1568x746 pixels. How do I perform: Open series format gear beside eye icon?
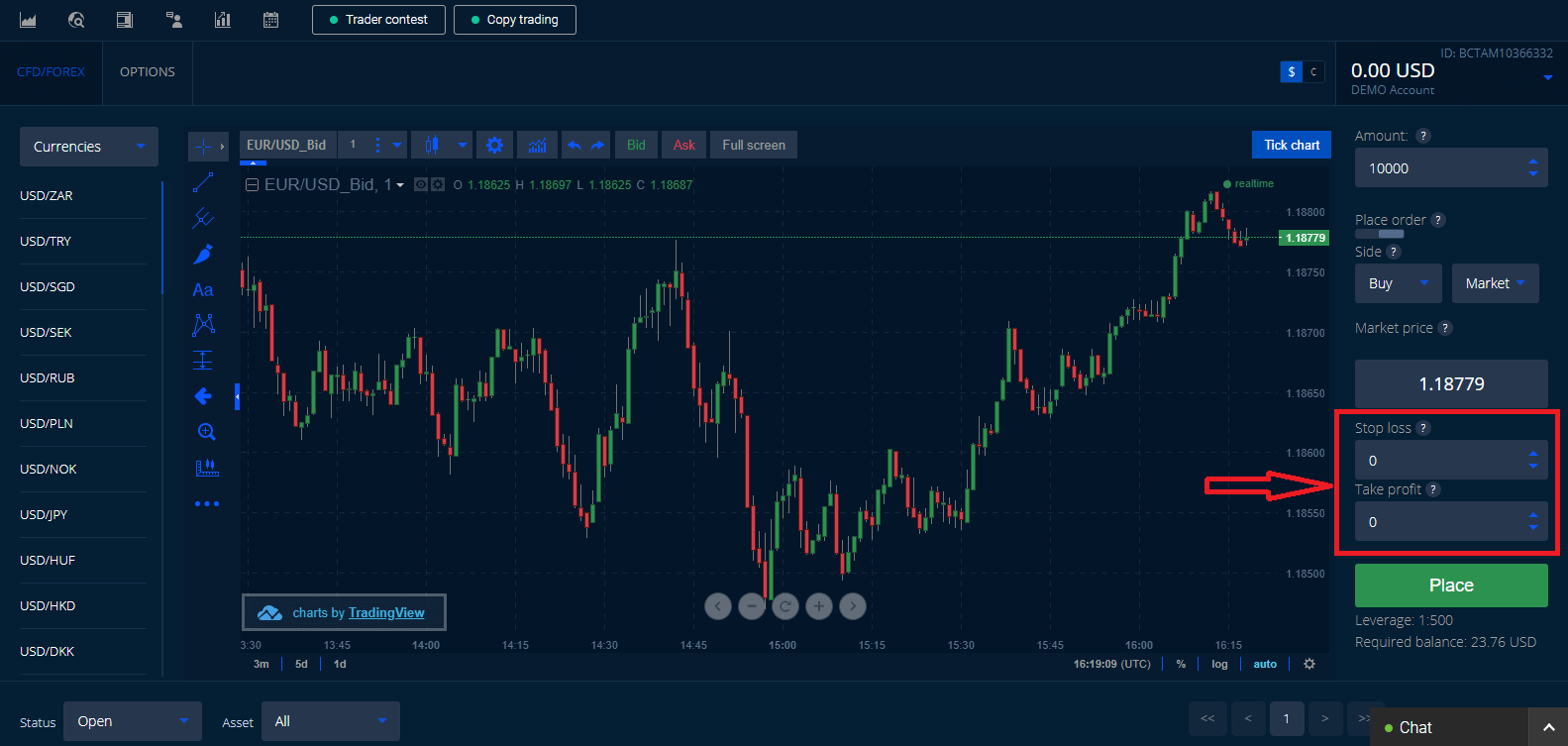437,184
